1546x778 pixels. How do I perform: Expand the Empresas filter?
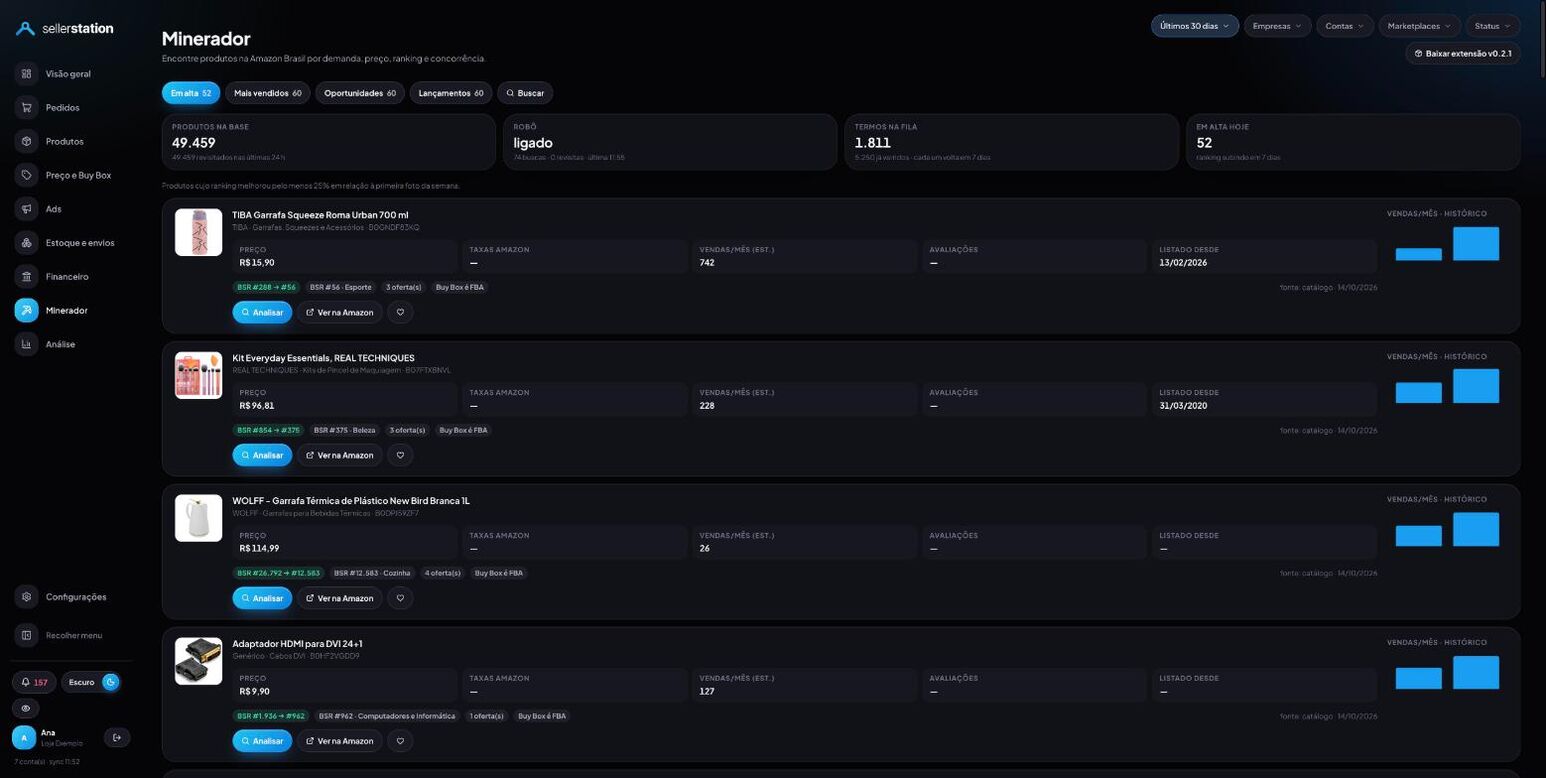coord(1277,26)
